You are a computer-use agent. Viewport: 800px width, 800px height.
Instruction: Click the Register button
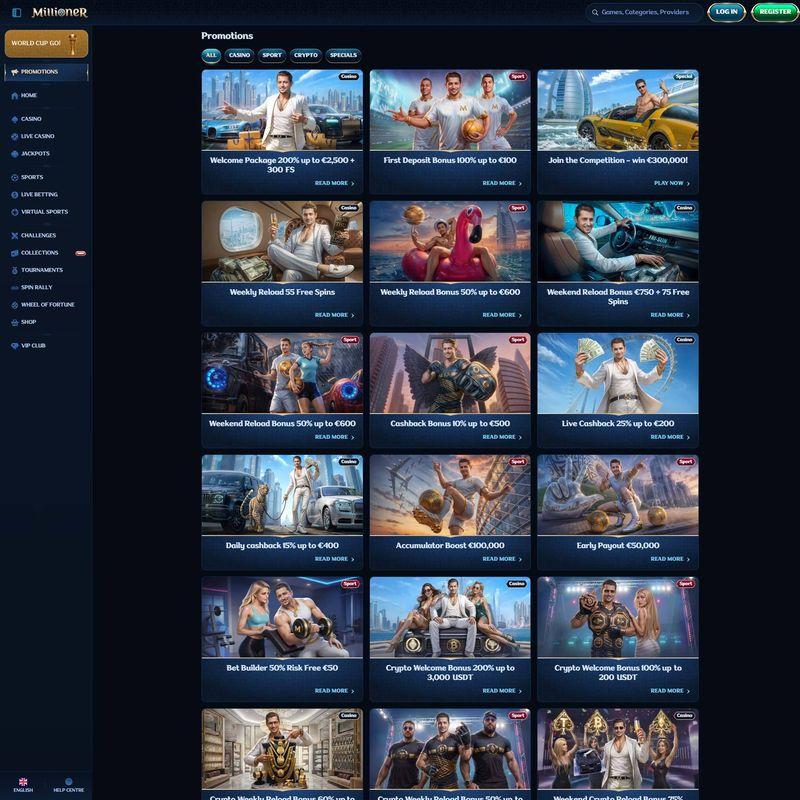click(x=775, y=12)
